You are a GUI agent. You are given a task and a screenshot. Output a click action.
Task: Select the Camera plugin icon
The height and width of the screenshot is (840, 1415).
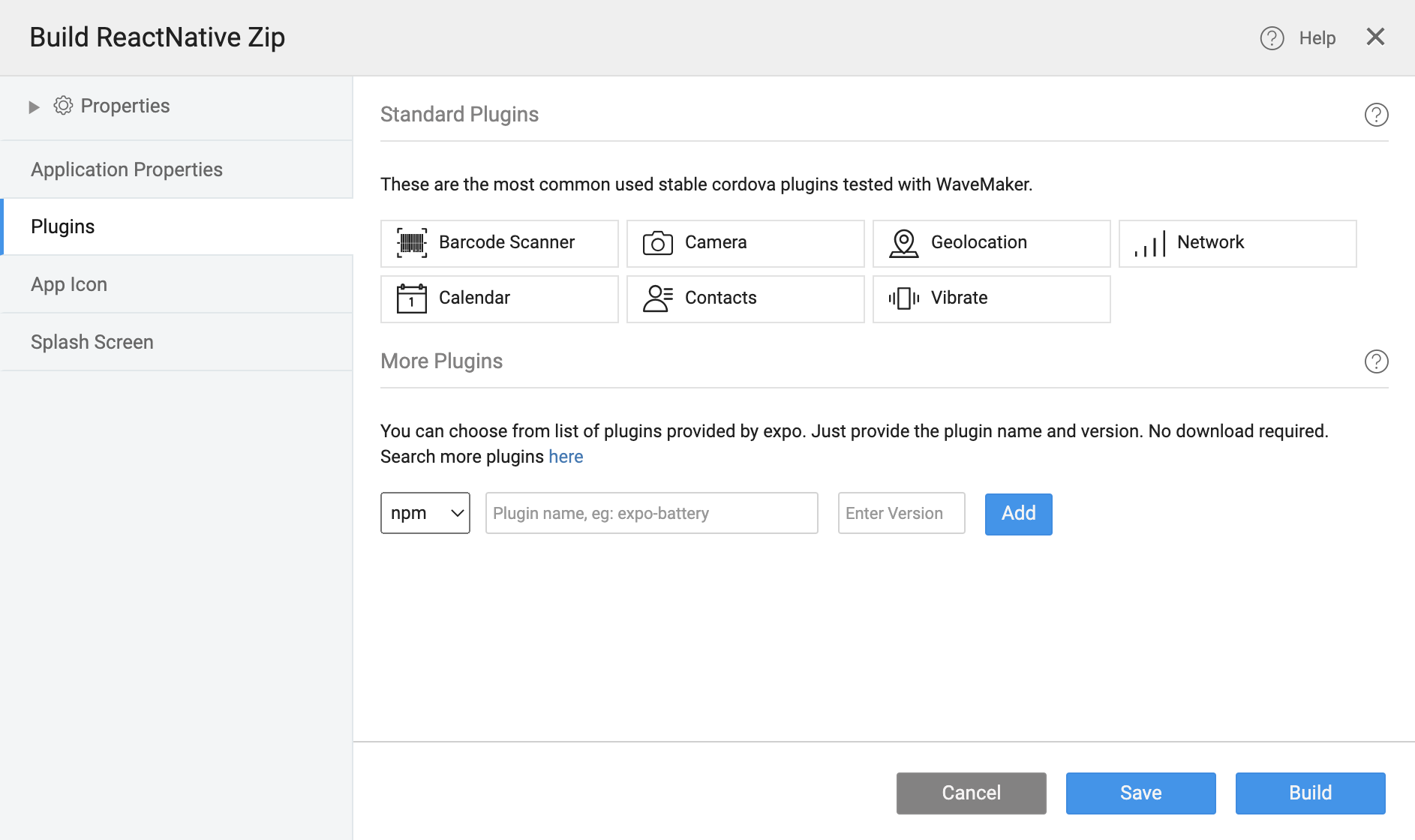click(x=658, y=243)
